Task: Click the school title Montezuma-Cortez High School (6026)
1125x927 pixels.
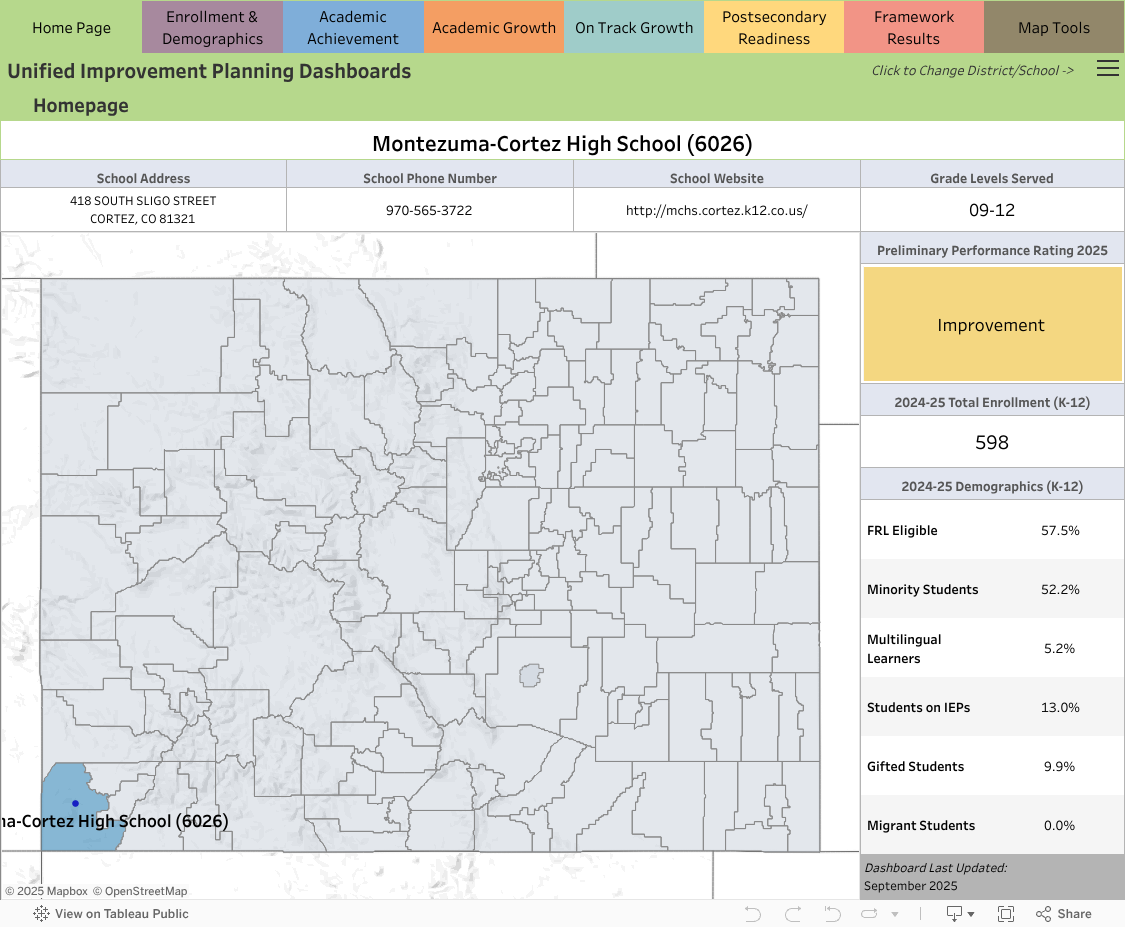Action: click(x=562, y=143)
